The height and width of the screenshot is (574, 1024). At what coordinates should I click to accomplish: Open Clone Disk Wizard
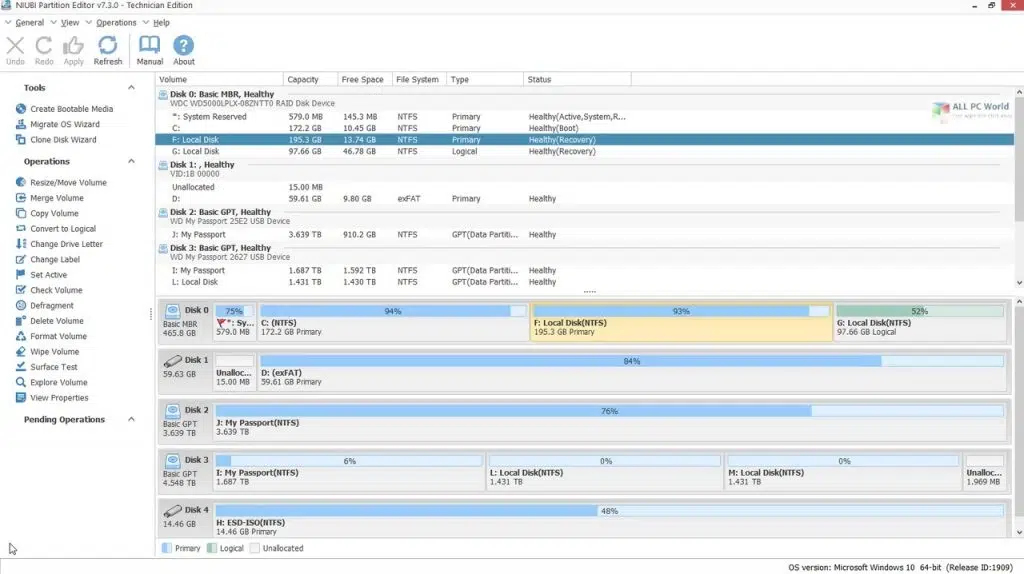coord(63,140)
